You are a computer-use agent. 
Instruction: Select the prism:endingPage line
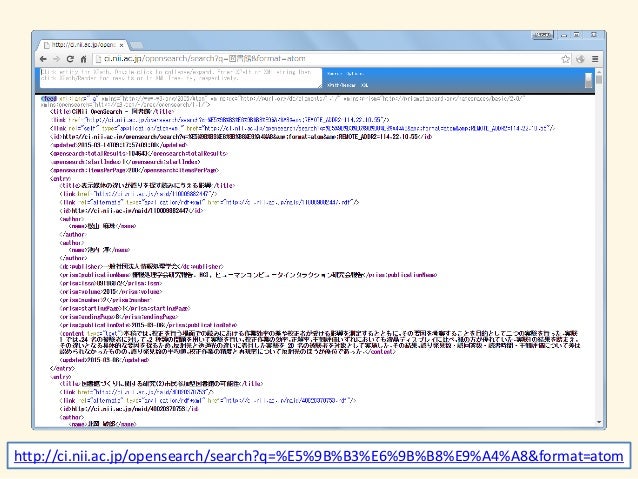coord(119,317)
